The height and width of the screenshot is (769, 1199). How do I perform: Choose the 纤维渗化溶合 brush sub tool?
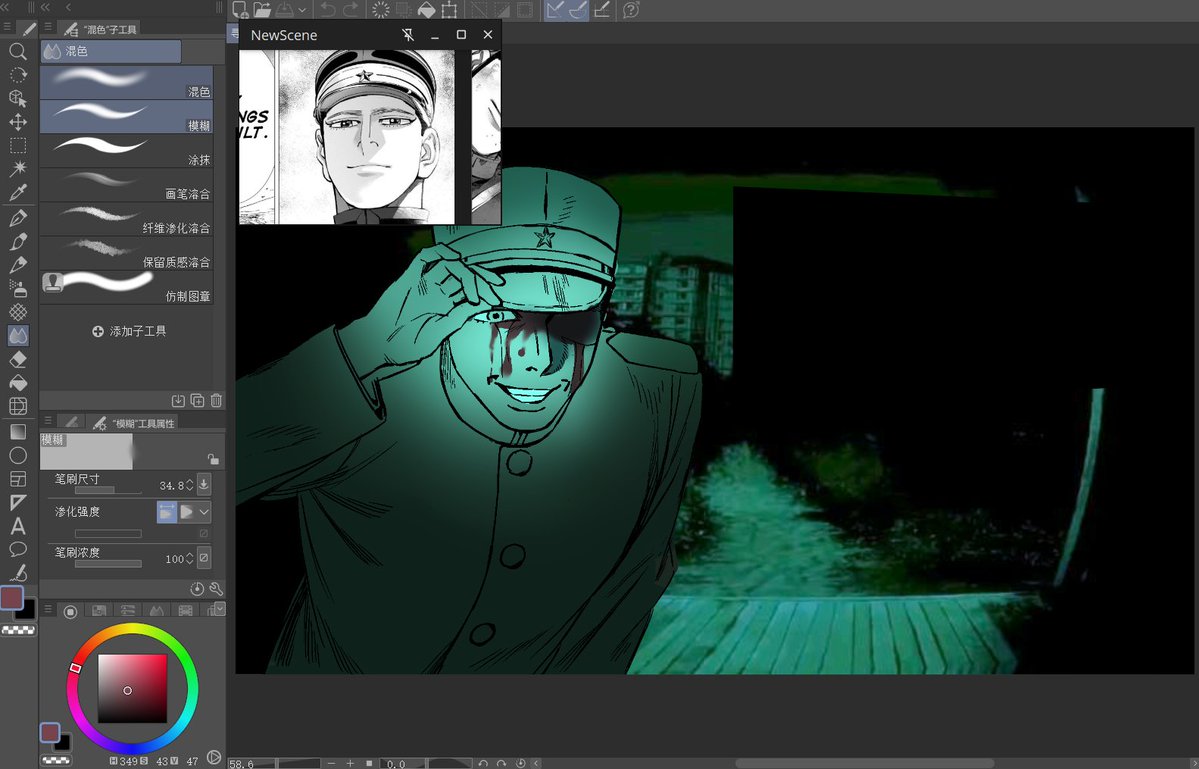click(x=126, y=220)
